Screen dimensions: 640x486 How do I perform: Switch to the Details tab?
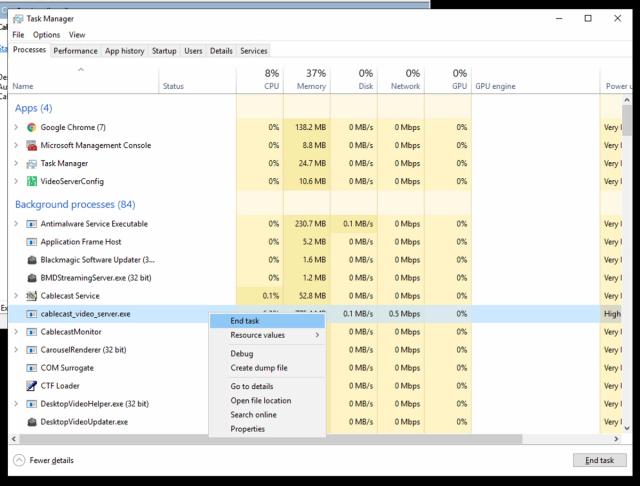point(221,51)
